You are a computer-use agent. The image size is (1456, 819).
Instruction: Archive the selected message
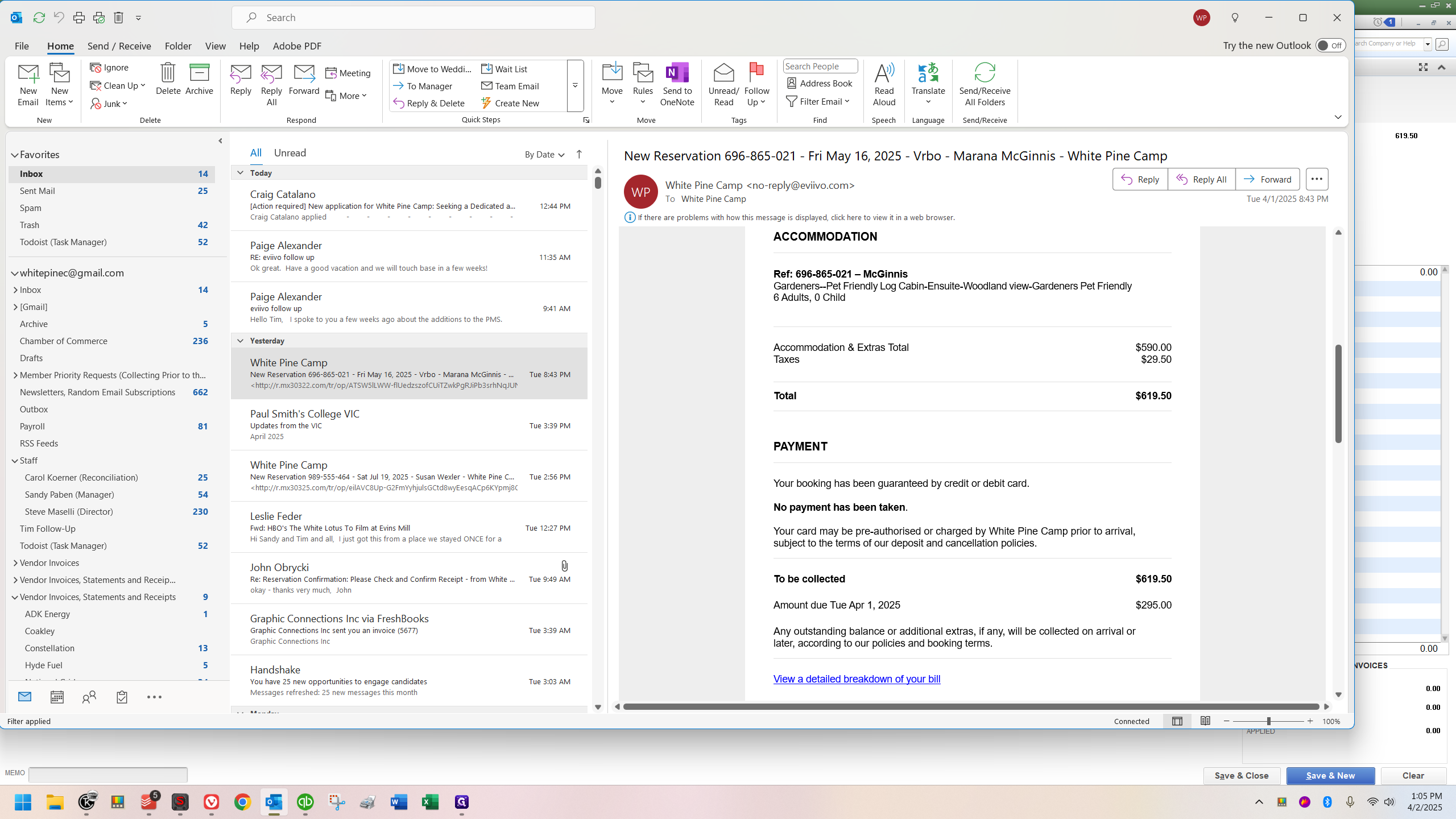point(199,80)
